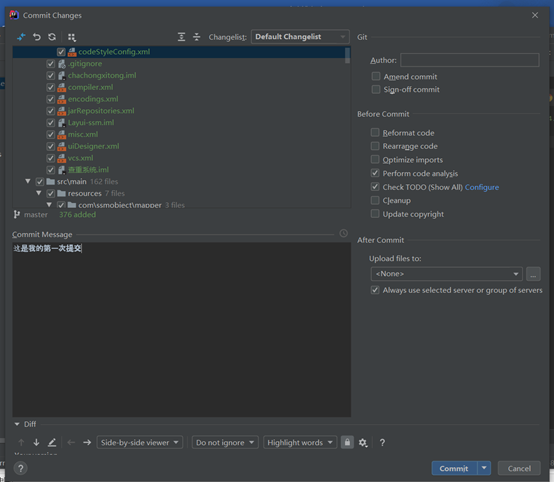554x482 pixels.
Task: Enable Update copyright checkbox
Action: tap(375, 214)
